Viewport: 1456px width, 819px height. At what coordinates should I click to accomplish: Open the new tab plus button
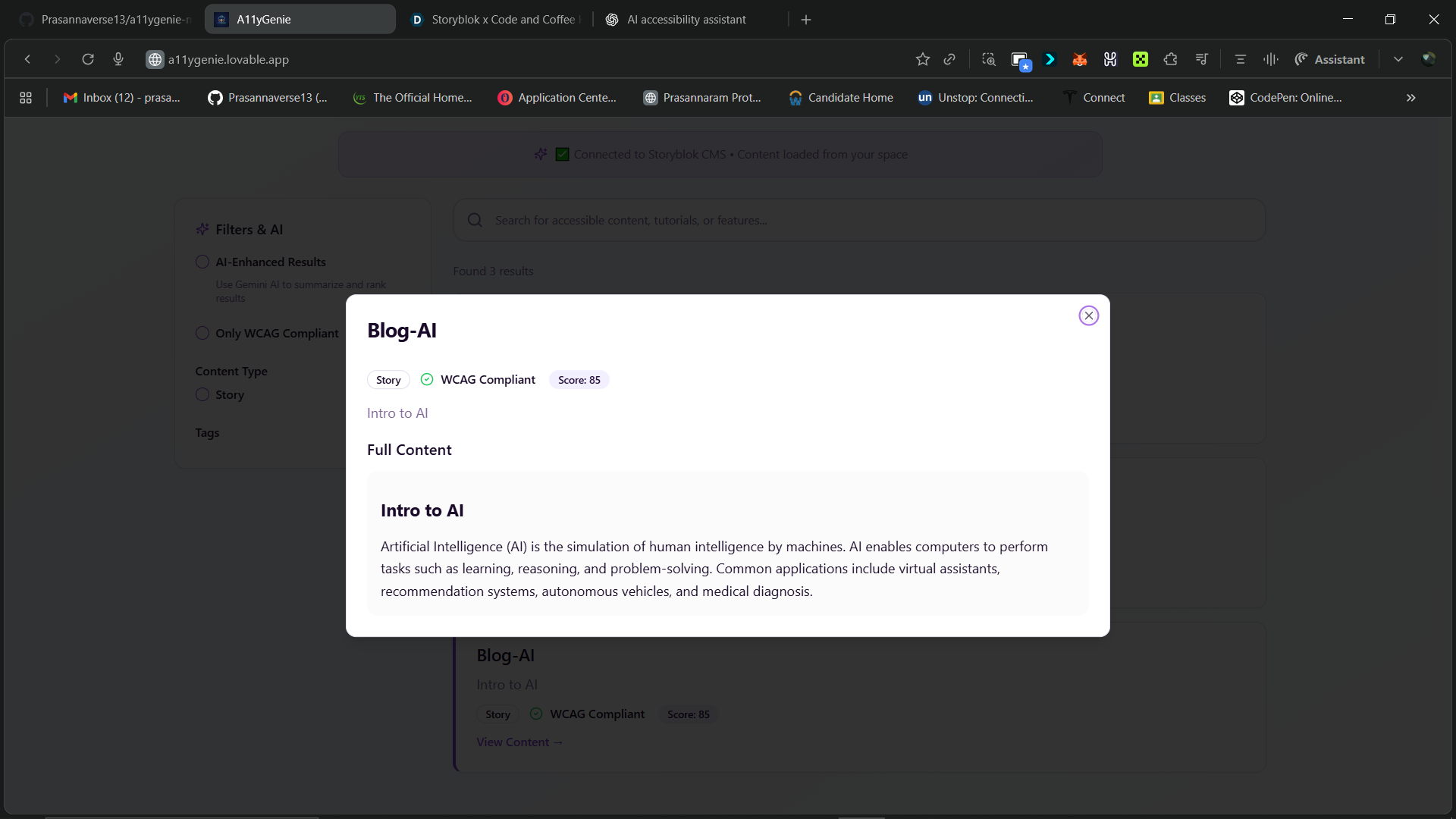806,20
